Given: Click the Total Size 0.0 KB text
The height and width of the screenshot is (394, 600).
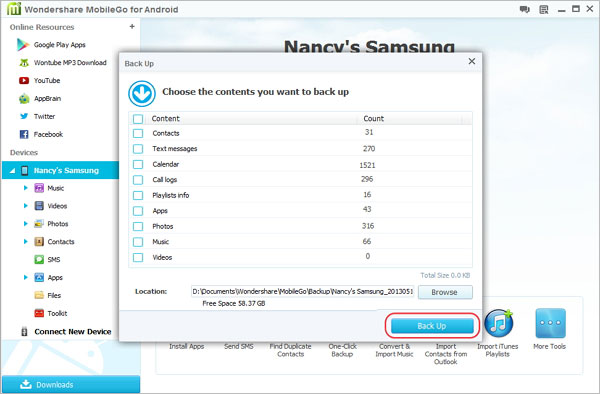Looking at the screenshot, I should point(445,275).
